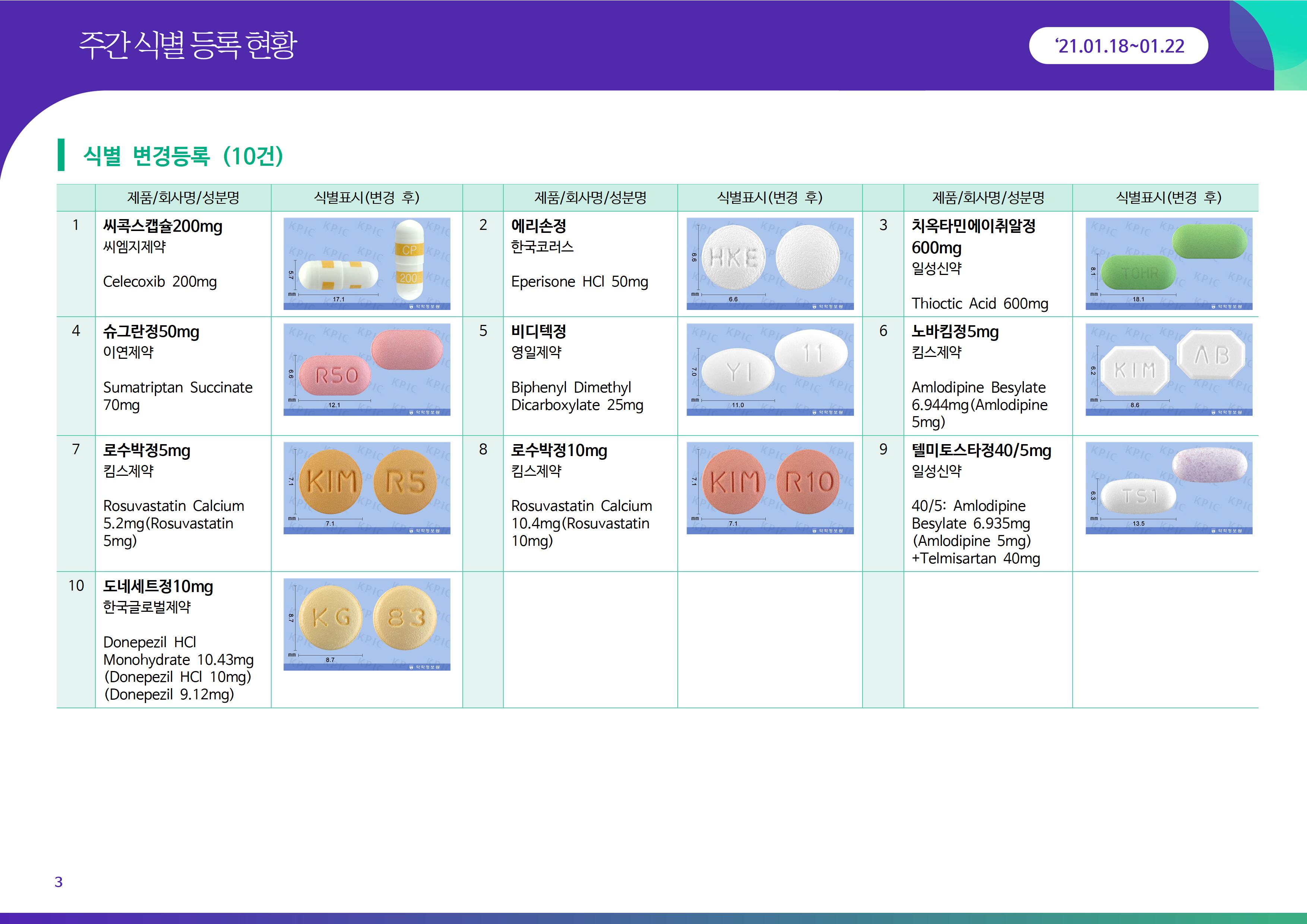
Task: Click the last 식별표시(변경 후) column header
Action: coord(1168,197)
